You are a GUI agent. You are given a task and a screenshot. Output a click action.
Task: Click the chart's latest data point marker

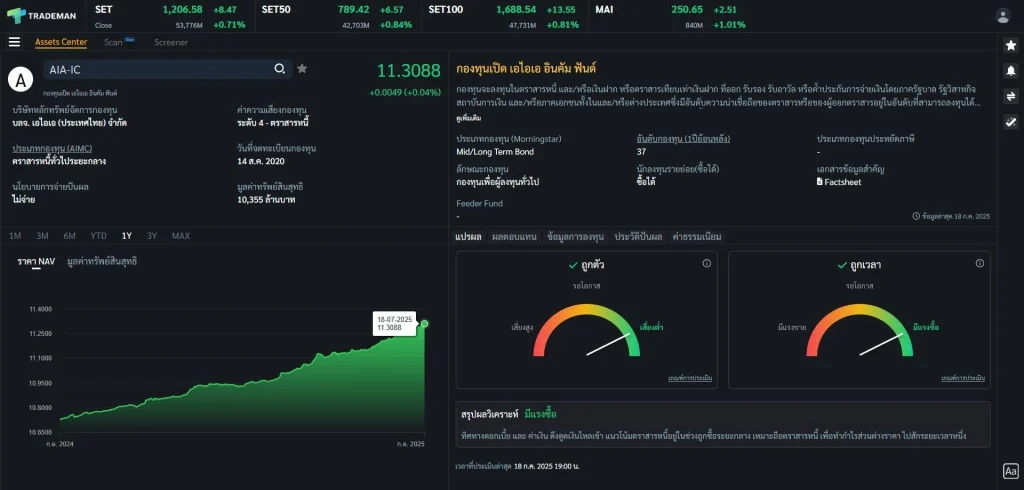tap(424, 323)
